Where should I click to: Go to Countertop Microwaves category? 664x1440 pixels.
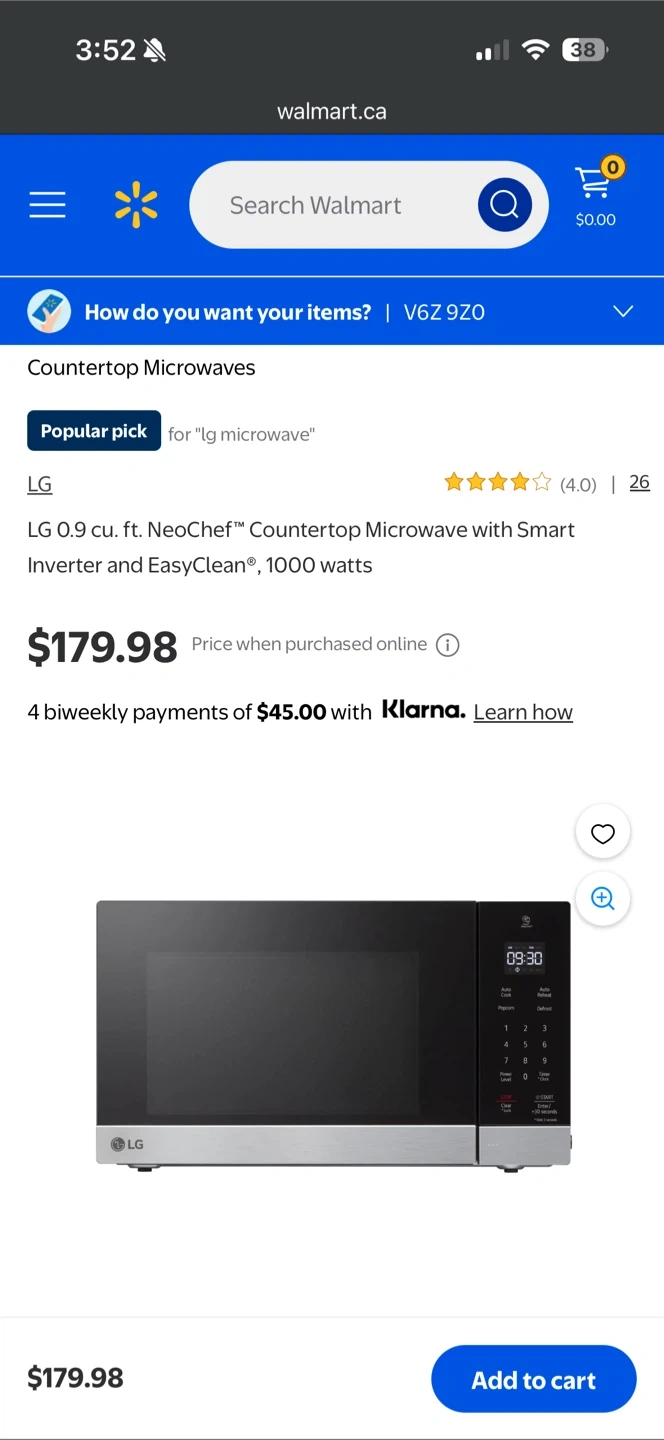141,367
